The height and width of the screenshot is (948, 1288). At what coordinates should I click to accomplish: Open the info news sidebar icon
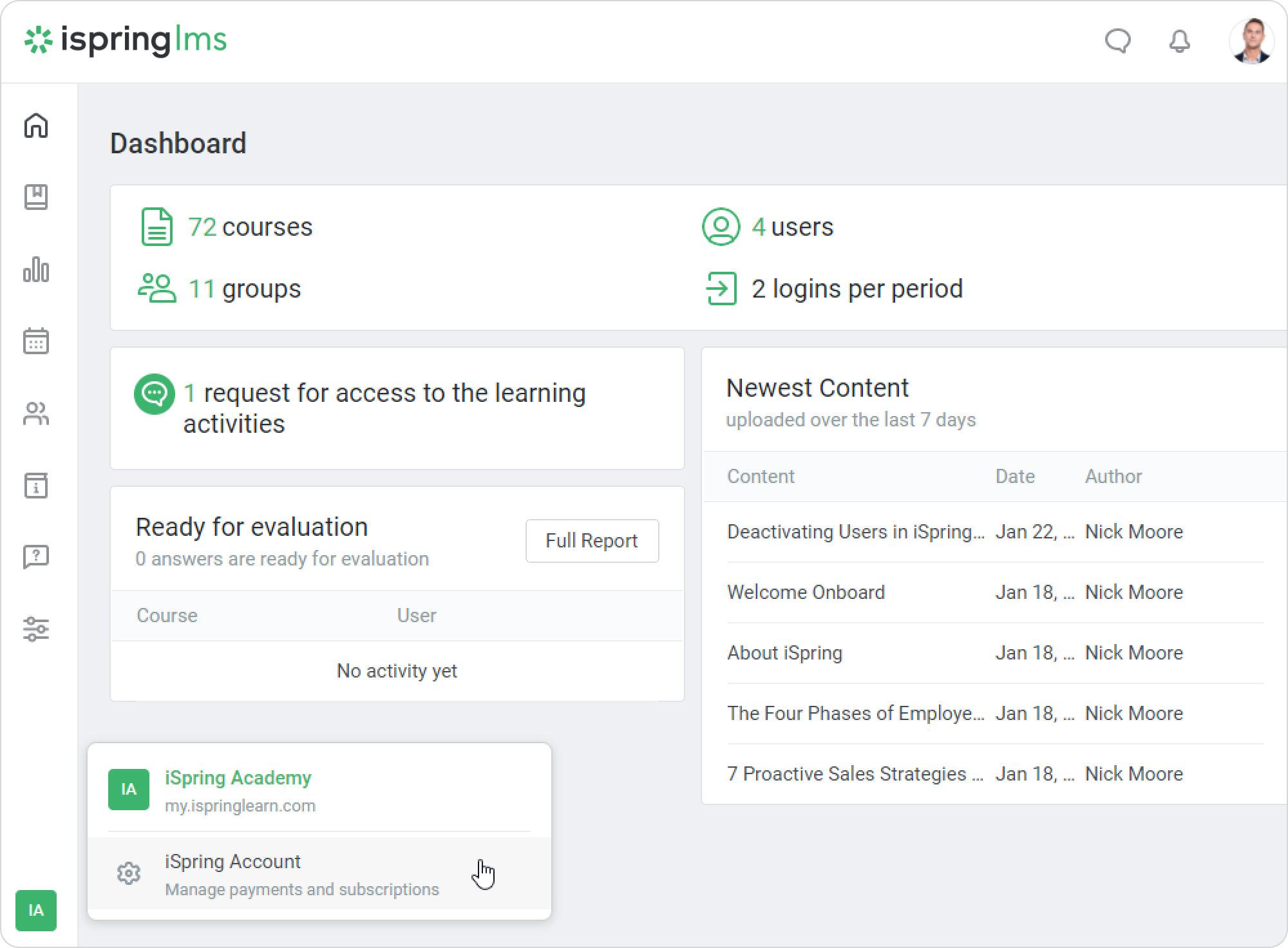36,486
